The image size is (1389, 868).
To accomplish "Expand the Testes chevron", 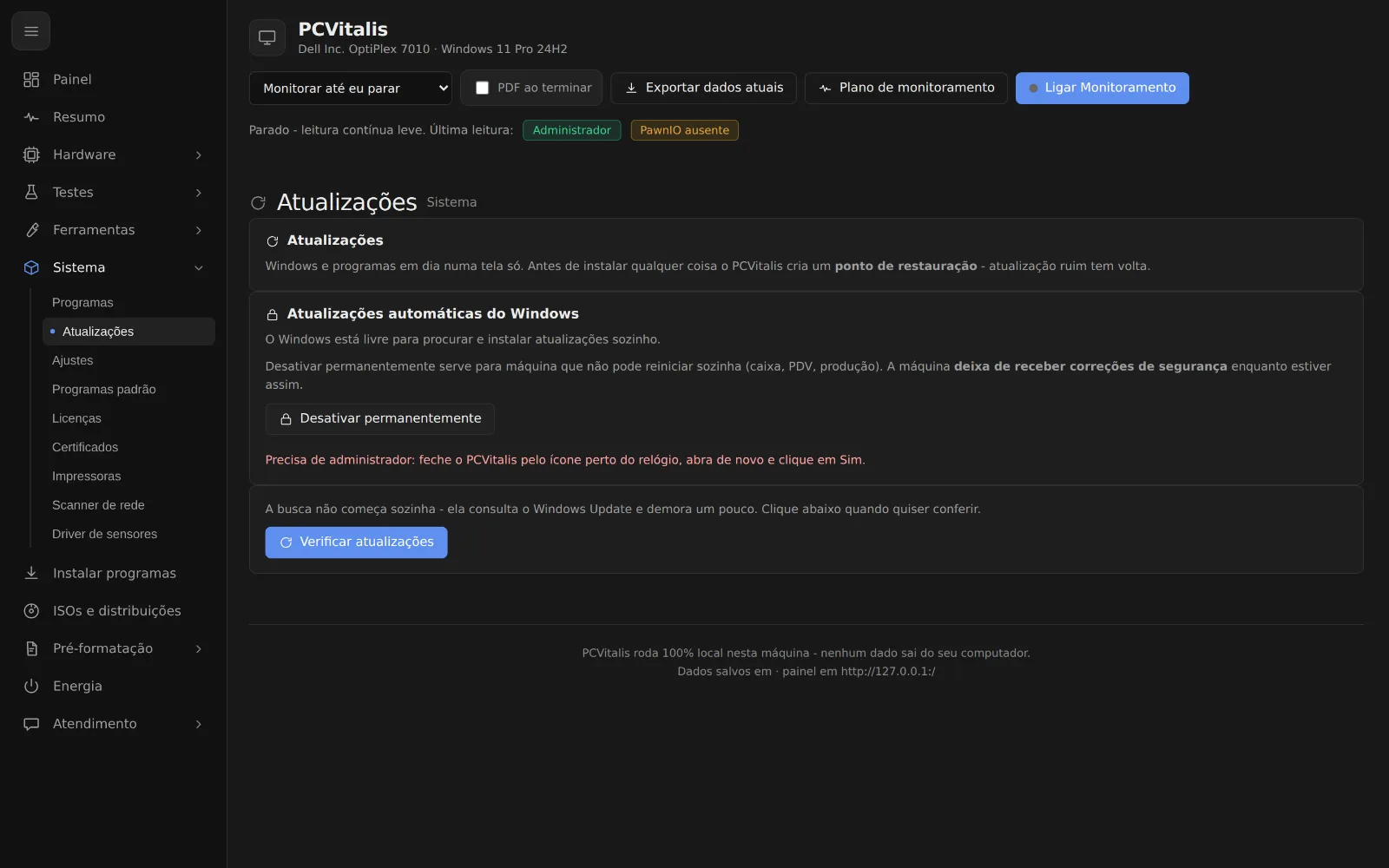I will click(199, 193).
